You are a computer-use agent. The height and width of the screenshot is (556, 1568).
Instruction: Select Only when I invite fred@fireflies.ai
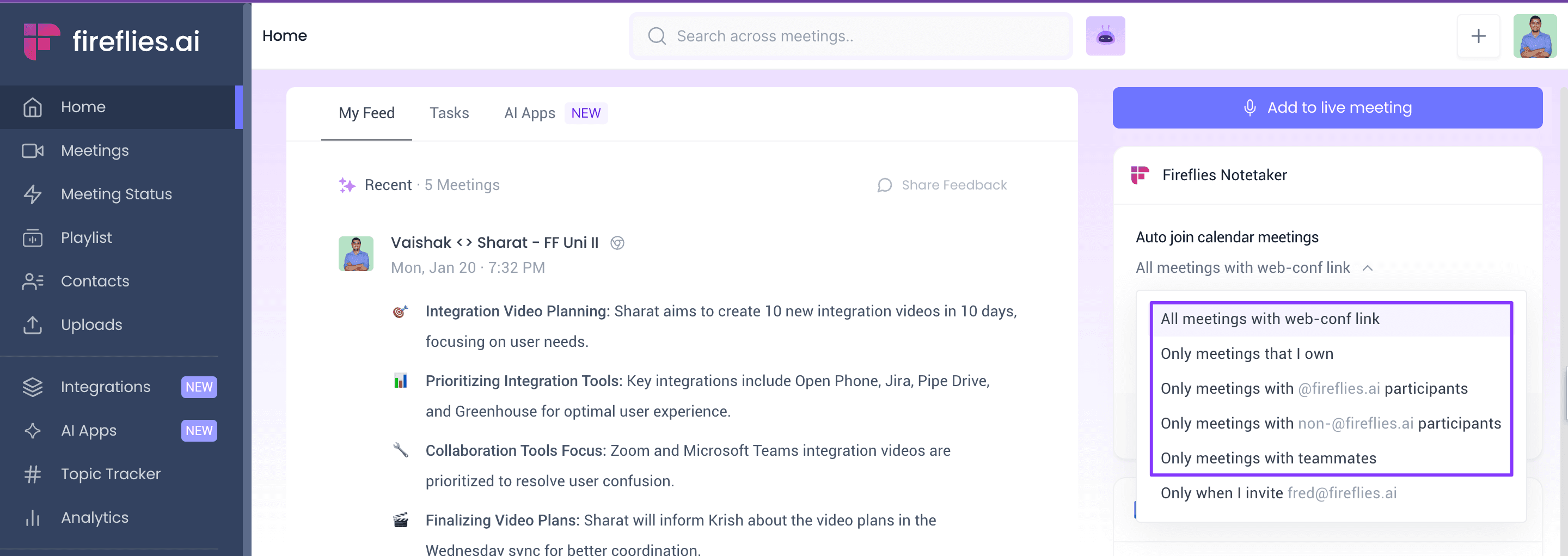(1331, 493)
